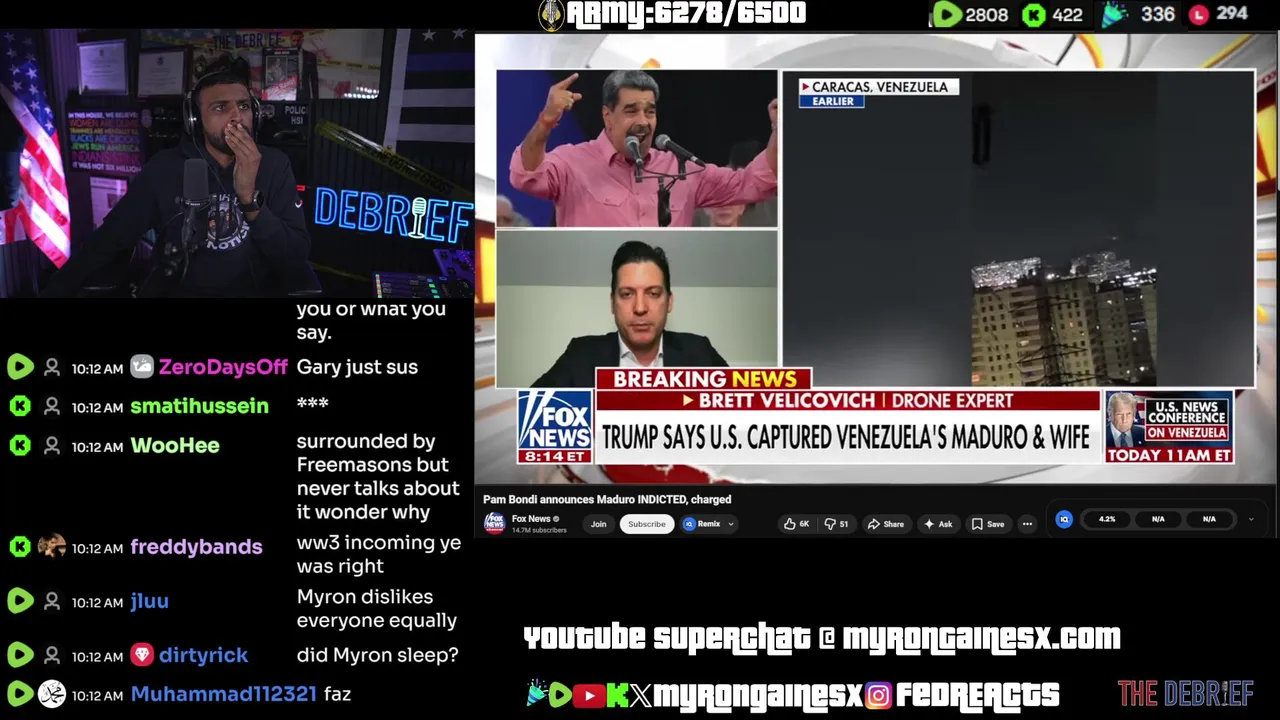Image resolution: width=1280 pixels, height=720 pixels.
Task: Select username Muhammad112321 in chat
Action: pyautogui.click(x=223, y=694)
